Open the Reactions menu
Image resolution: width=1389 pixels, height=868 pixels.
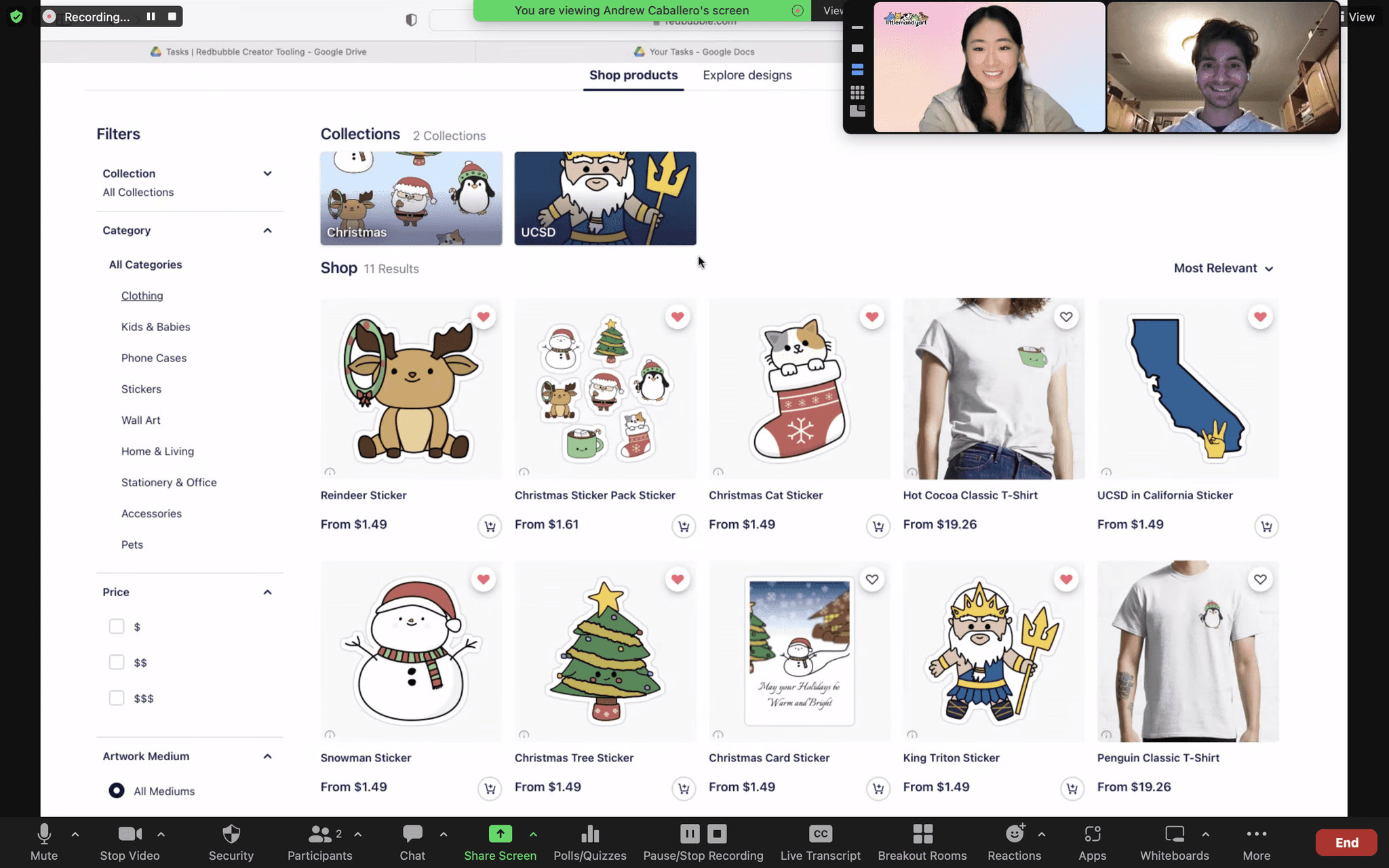pyautogui.click(x=1014, y=834)
